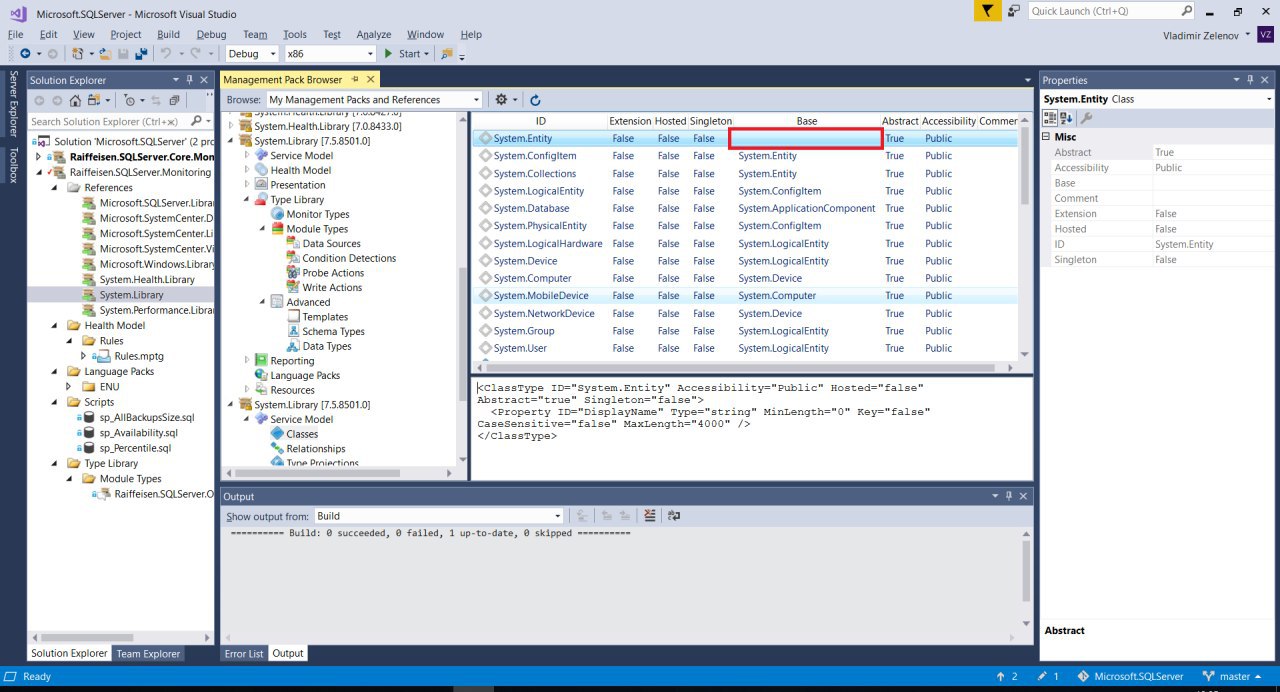Click the Find in Files toolbar icon

[x=446, y=54]
